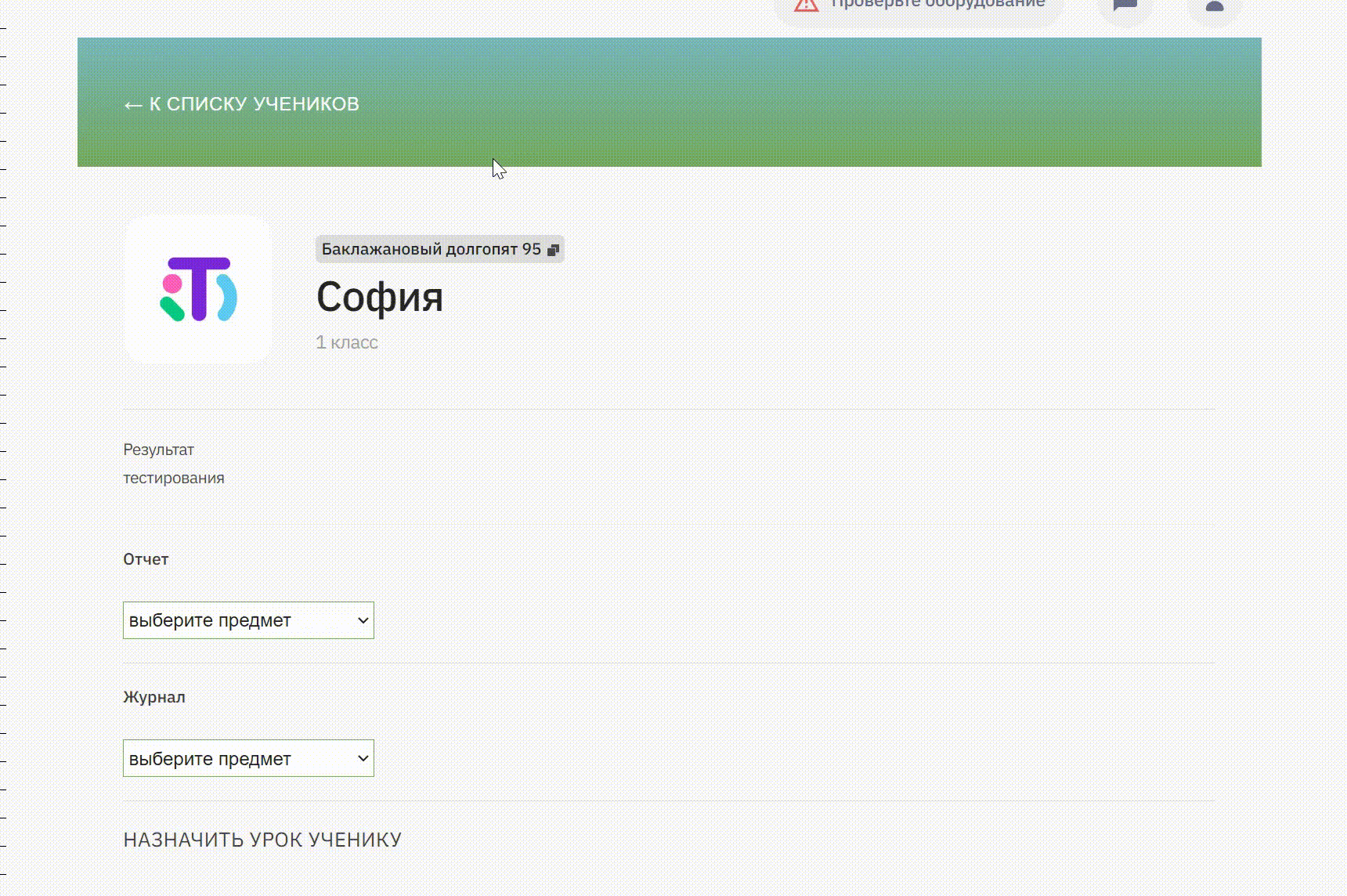Click the «Результат тестирования» label
Viewport: 1347px width, 896px height.
pos(174,464)
